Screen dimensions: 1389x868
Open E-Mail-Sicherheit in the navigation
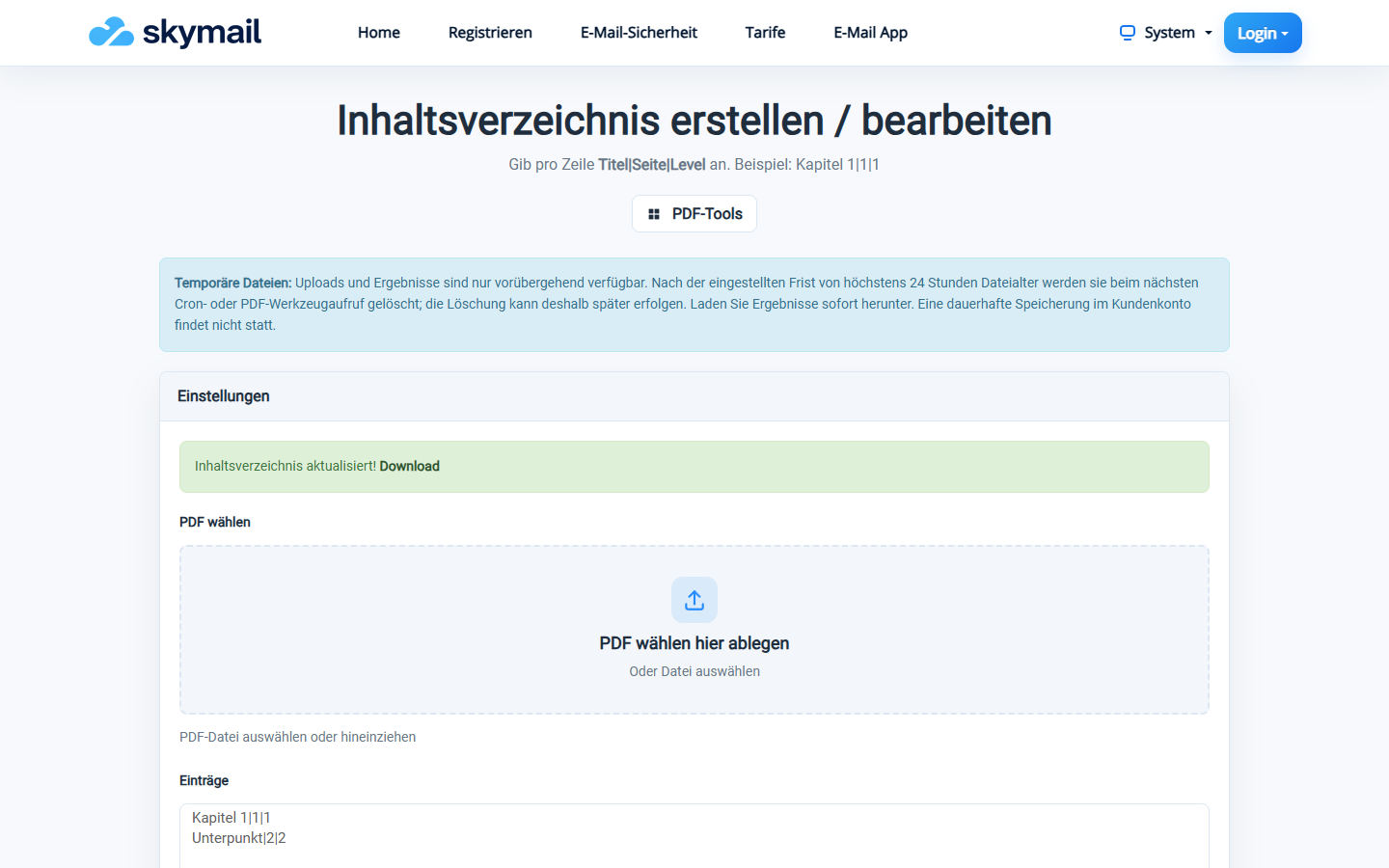[x=639, y=33]
